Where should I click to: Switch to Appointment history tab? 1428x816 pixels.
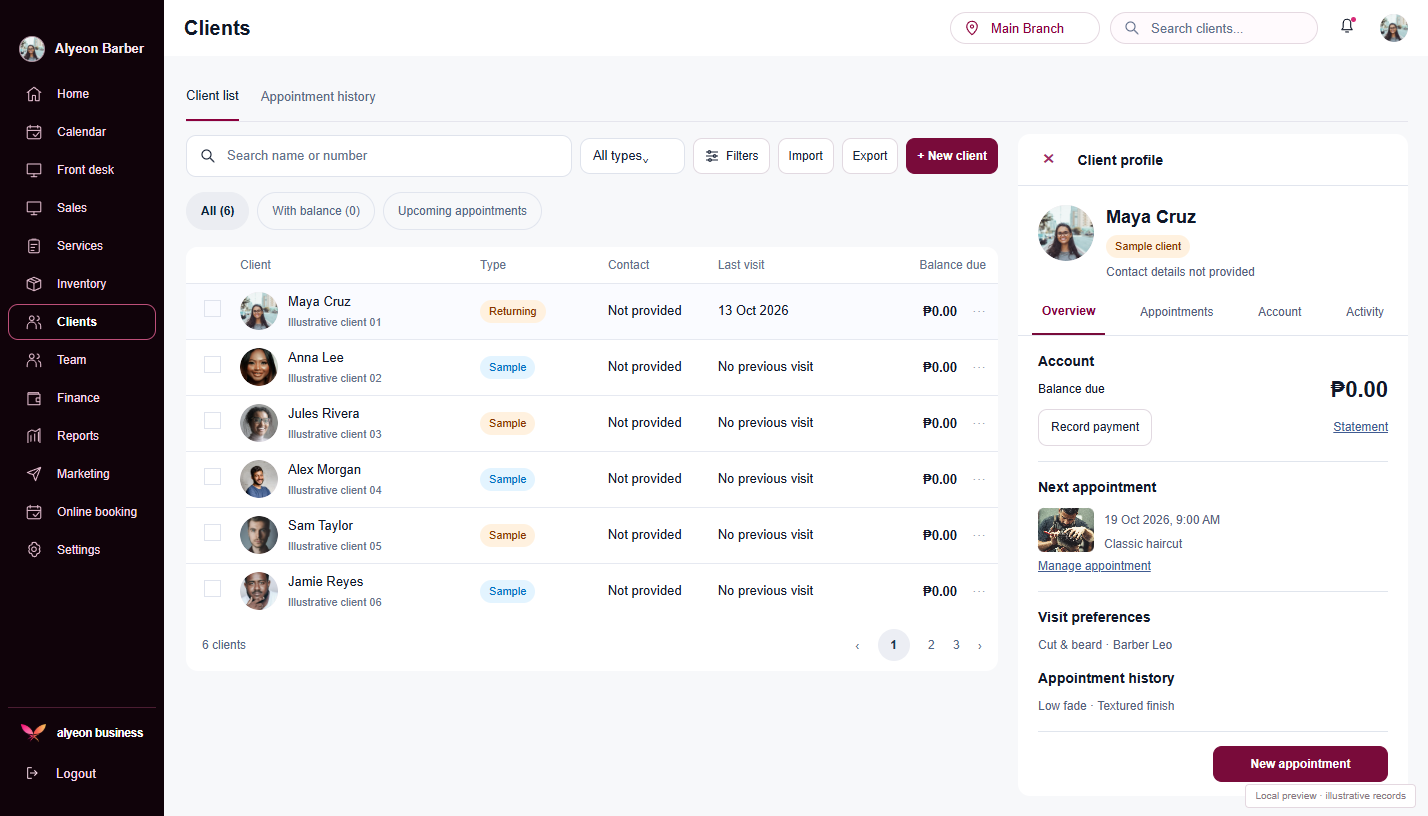pos(318,97)
